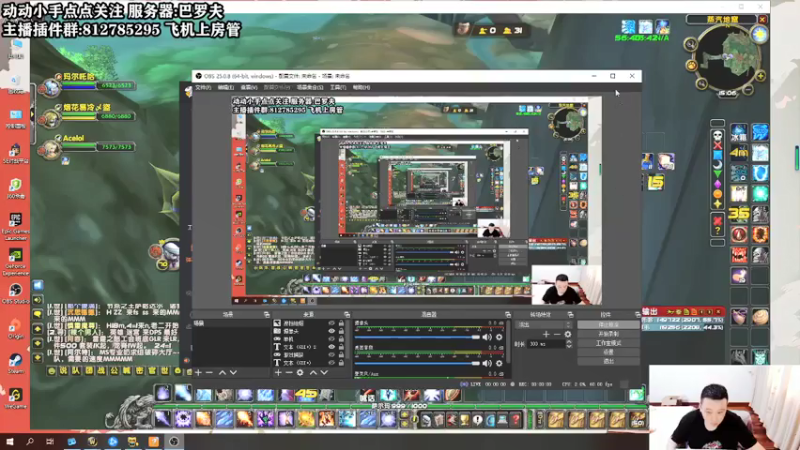Viewport: 800px width, 450px height.
Task: Open source properties gear in sources panel
Action: (x=300, y=372)
